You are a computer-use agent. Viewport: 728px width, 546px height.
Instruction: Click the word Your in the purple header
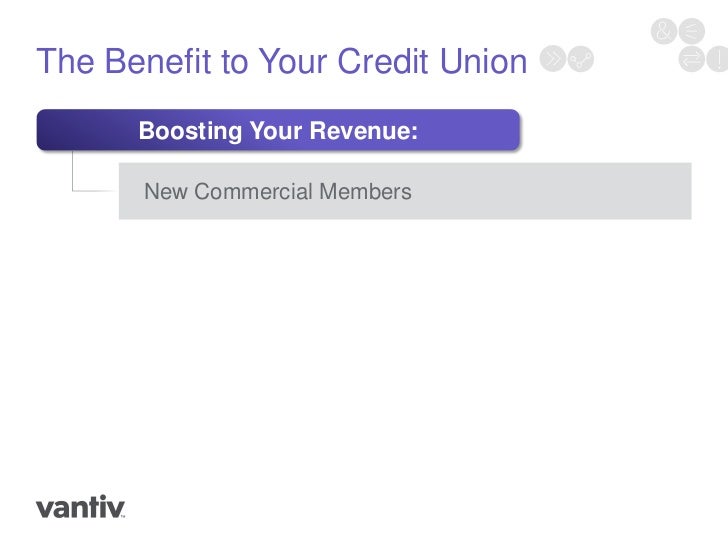coord(276,130)
